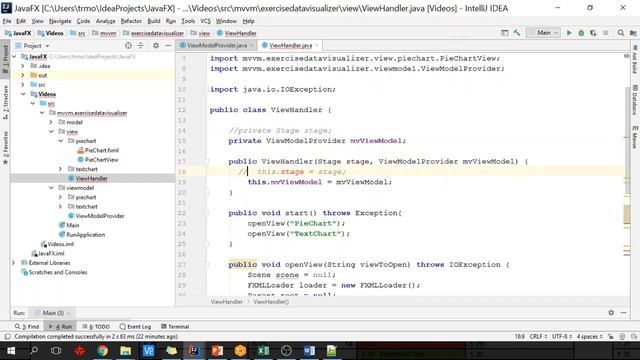640x360 pixels.
Task: Select Videos.iml file in tree
Action: 57,244
